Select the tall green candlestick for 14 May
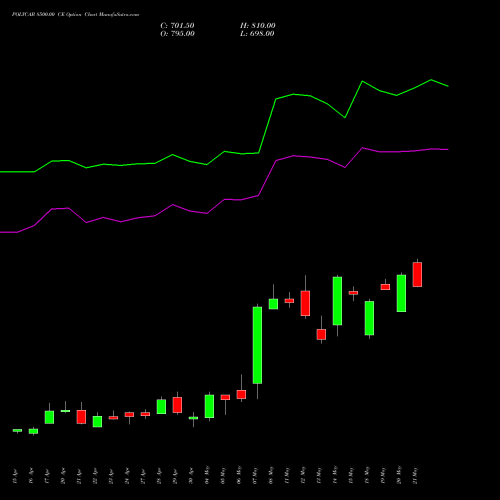The width and height of the screenshot is (500, 500). 337,301
